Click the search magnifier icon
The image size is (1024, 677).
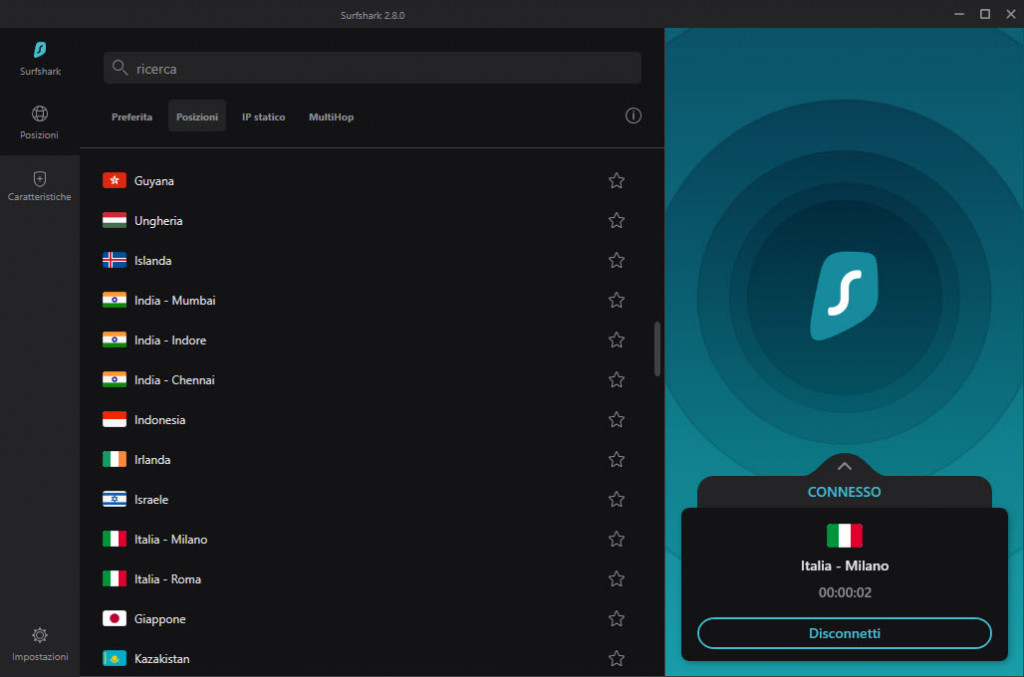coord(120,67)
